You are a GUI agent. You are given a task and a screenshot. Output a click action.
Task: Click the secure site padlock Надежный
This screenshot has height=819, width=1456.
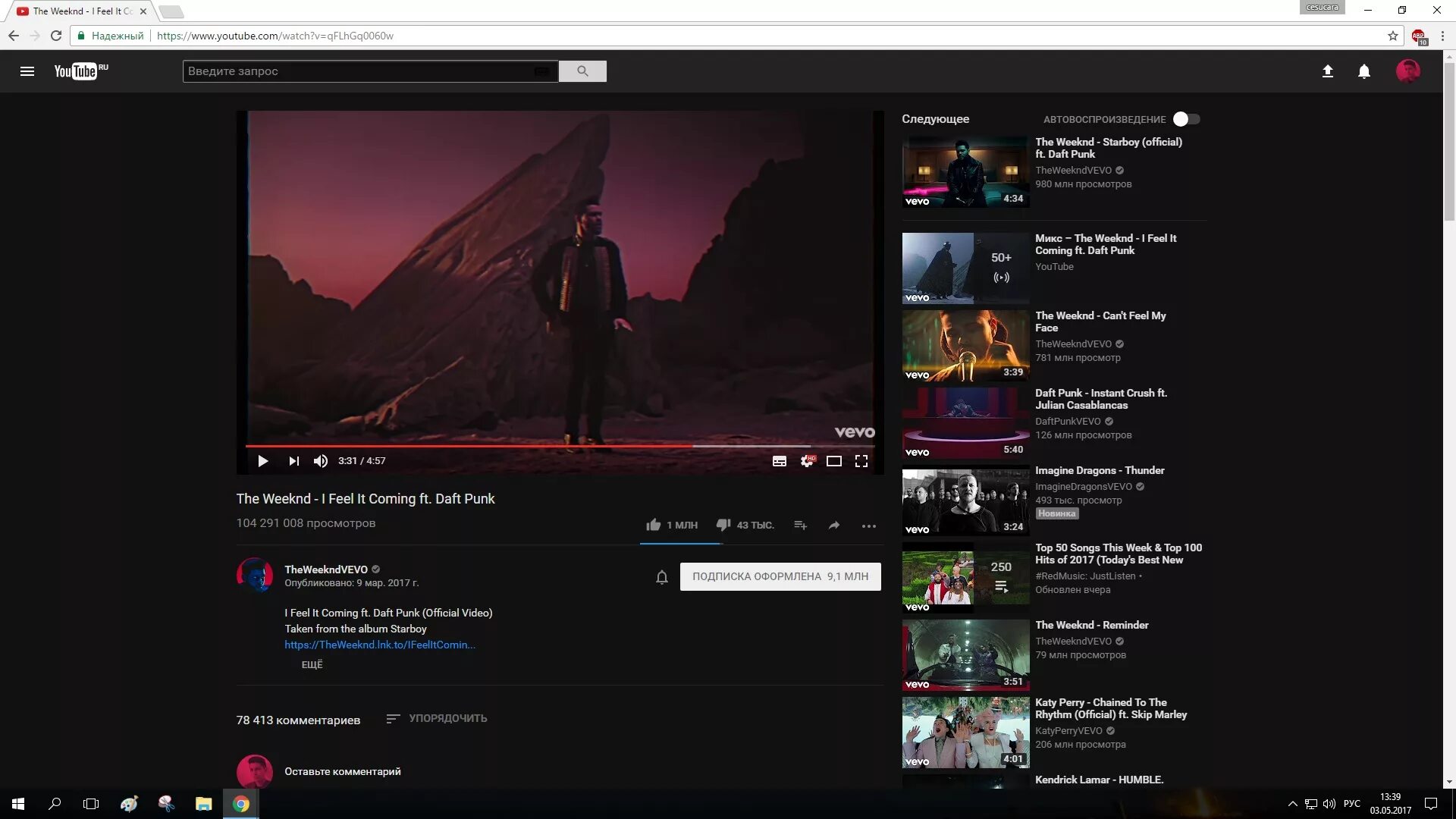tap(111, 36)
